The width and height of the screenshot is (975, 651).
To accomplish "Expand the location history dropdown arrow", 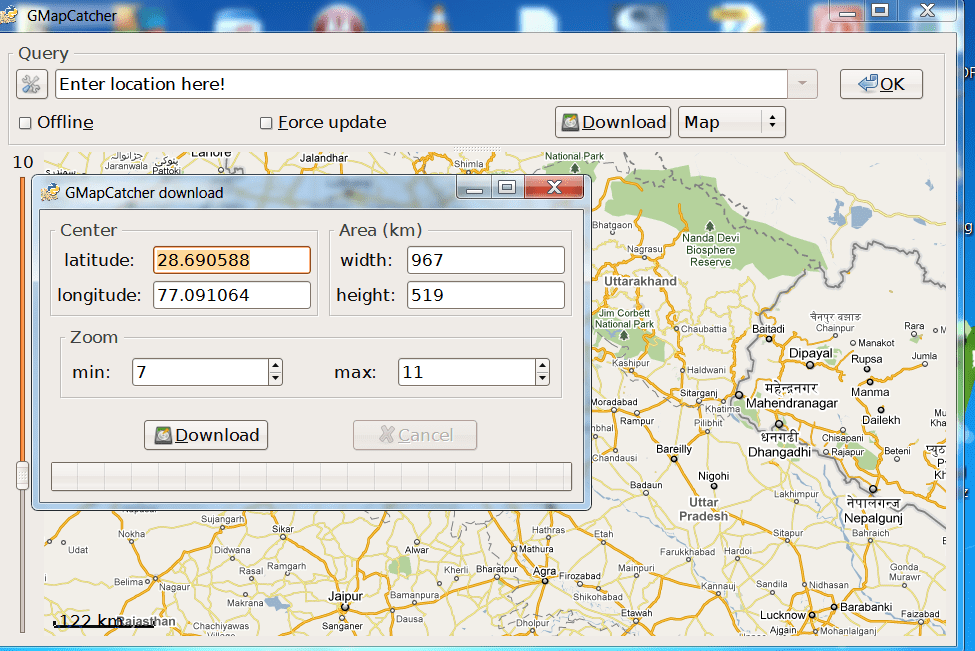I will (802, 84).
